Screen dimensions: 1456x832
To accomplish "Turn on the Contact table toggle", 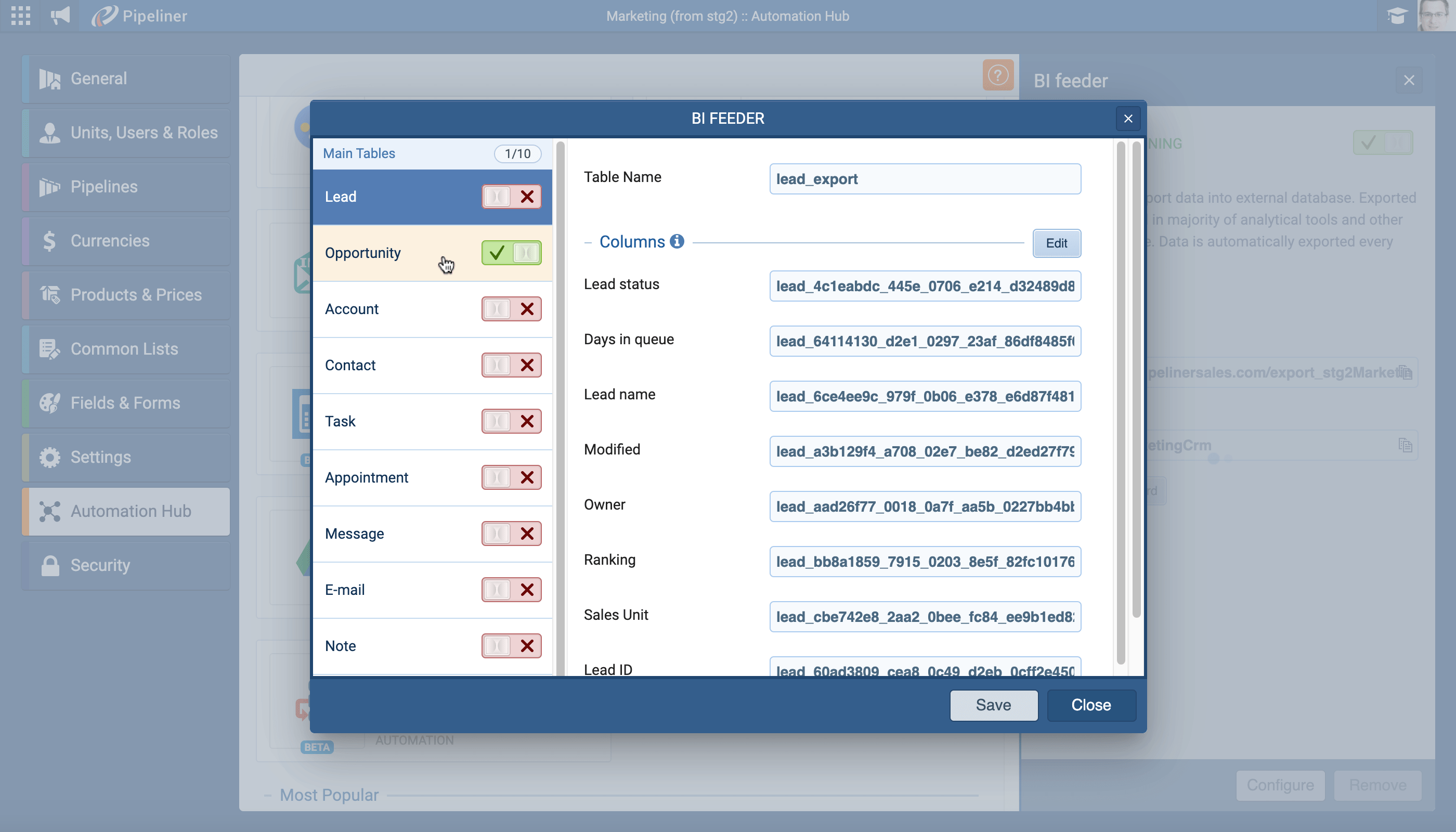I will pyautogui.click(x=511, y=365).
